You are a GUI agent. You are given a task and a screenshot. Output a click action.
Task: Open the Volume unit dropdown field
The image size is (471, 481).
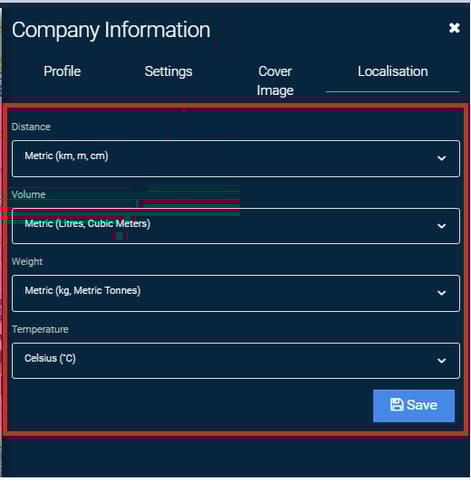coord(236,226)
